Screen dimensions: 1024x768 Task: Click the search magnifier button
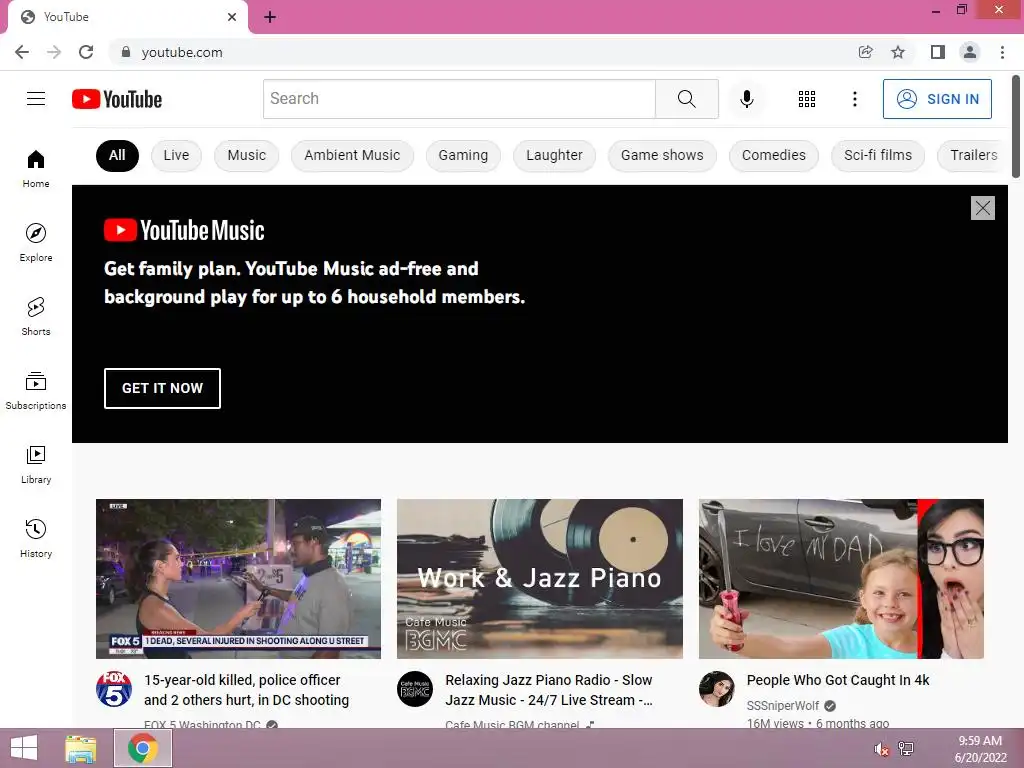pos(686,99)
